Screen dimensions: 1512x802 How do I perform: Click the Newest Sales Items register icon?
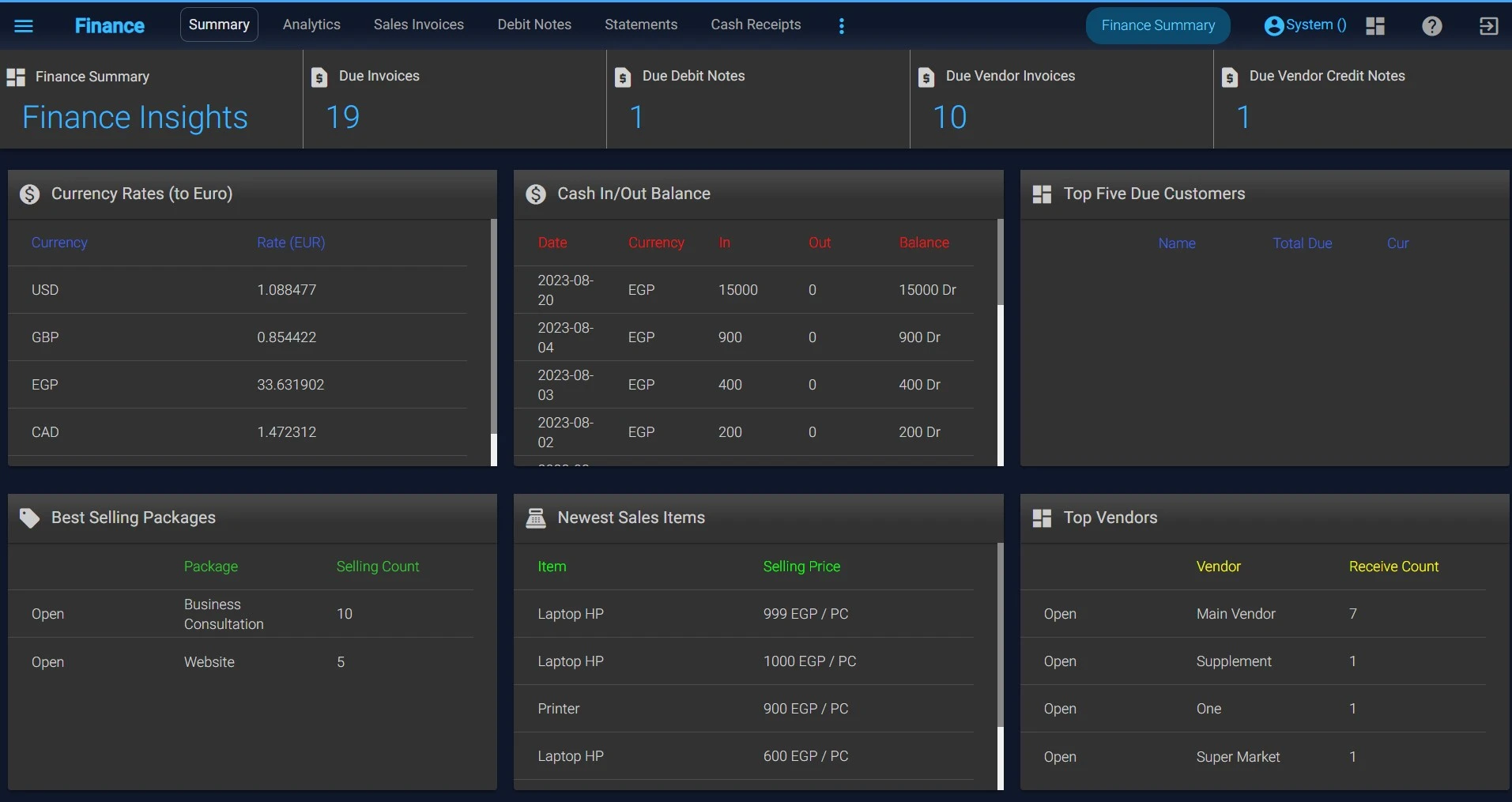point(536,518)
